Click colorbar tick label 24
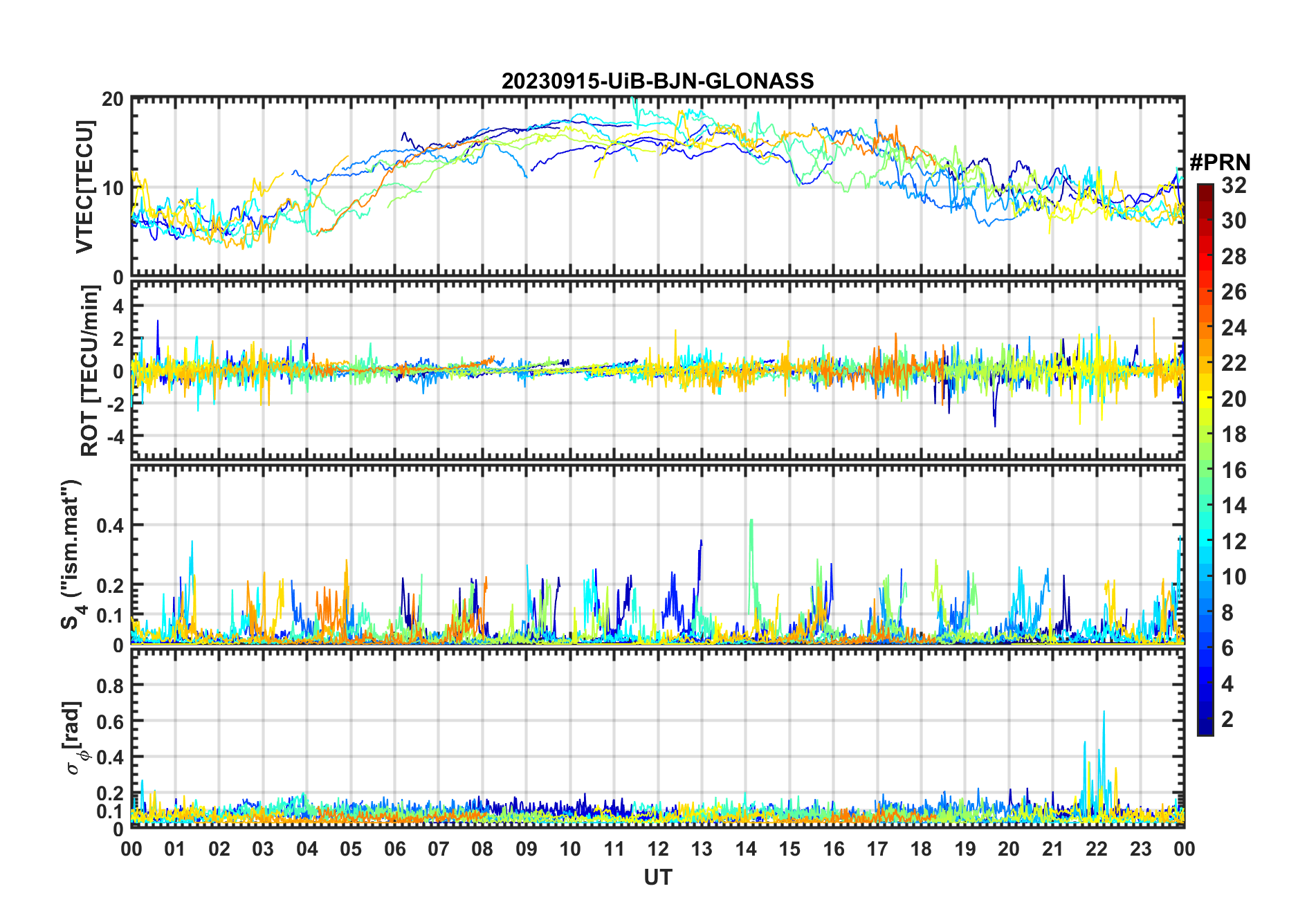Image resolution: width=1316 pixels, height=920 pixels. tap(1234, 328)
